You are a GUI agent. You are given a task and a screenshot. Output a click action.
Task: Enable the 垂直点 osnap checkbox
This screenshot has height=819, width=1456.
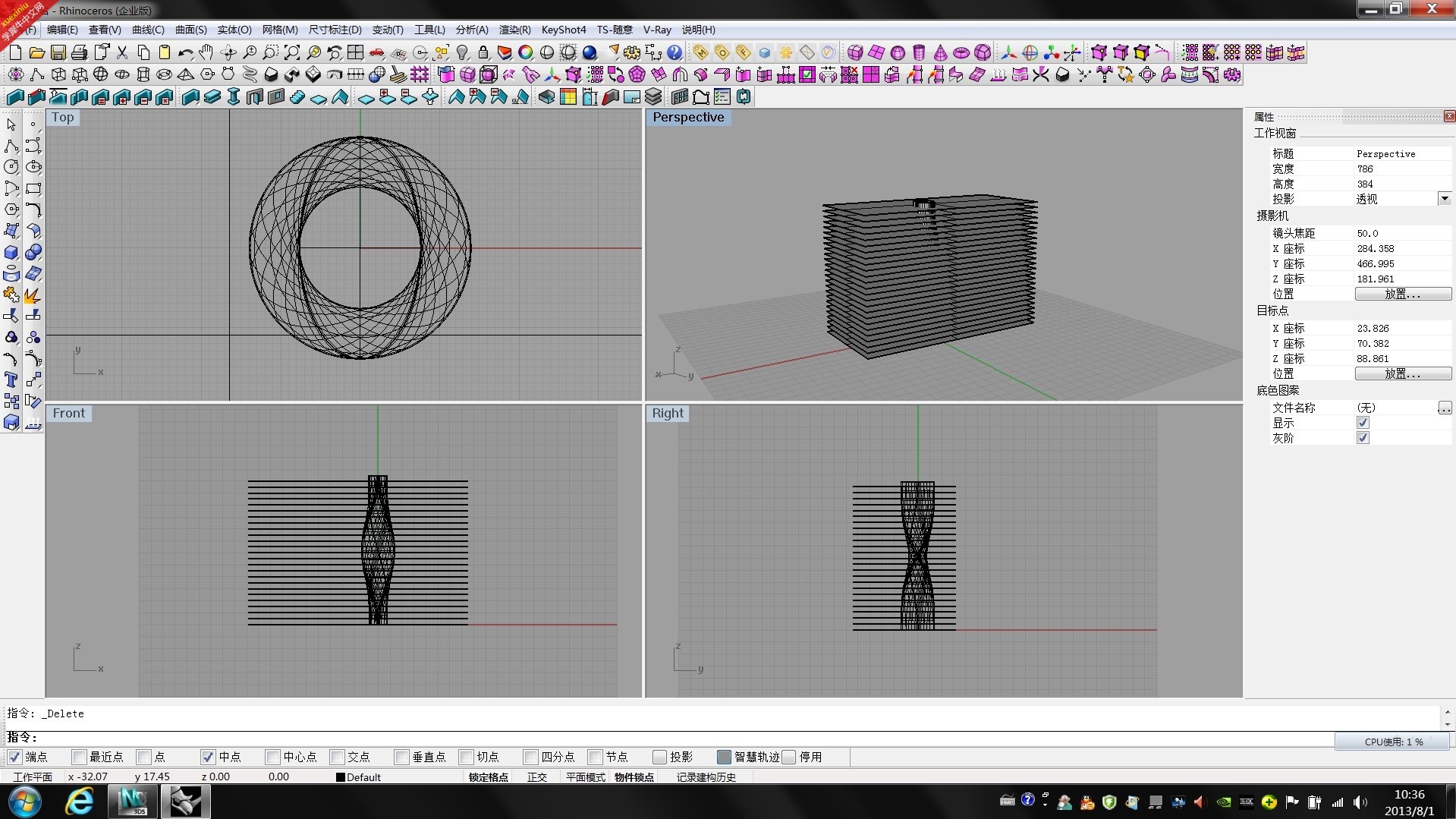pyautogui.click(x=401, y=757)
